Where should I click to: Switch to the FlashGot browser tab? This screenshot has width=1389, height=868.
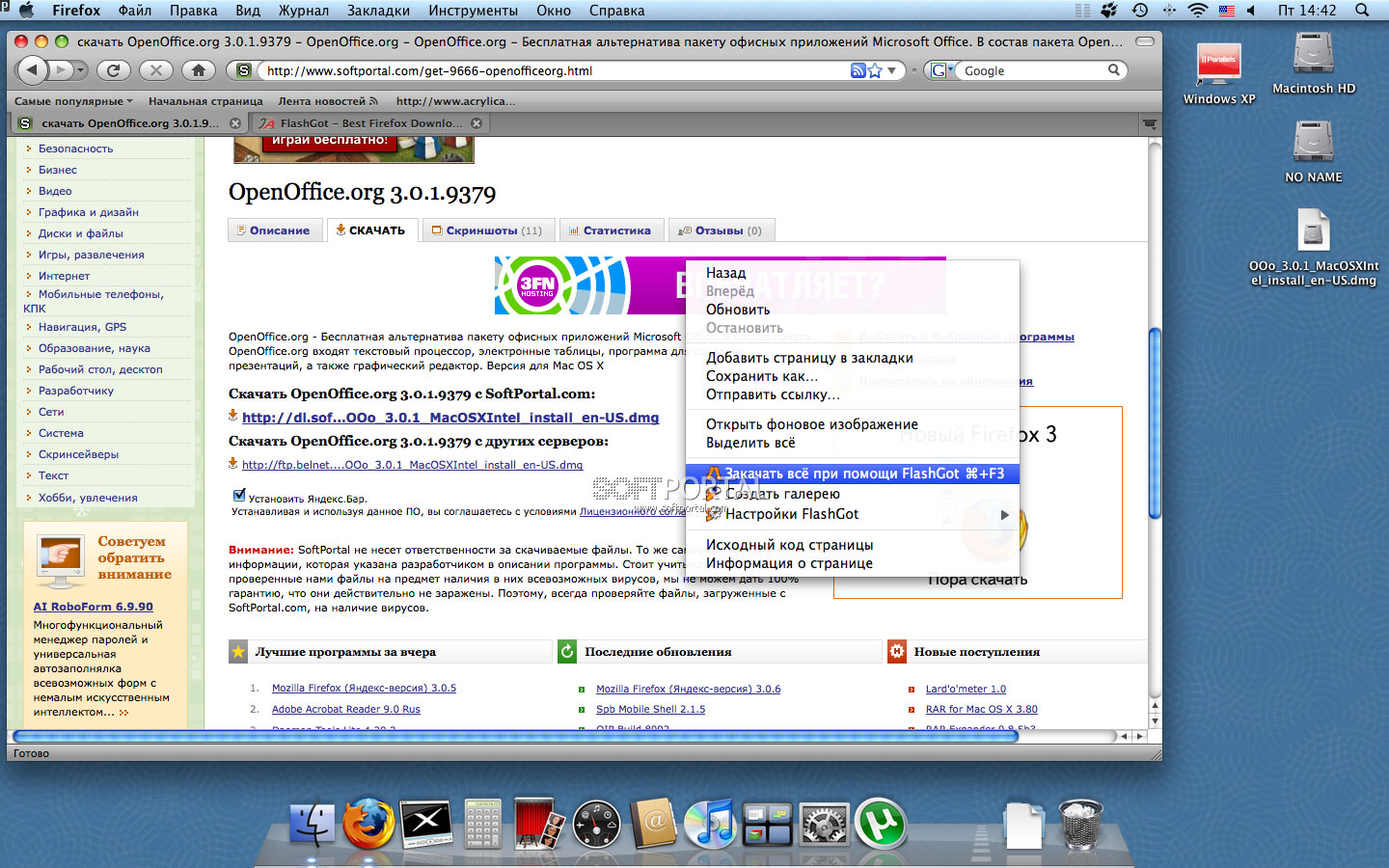371,123
